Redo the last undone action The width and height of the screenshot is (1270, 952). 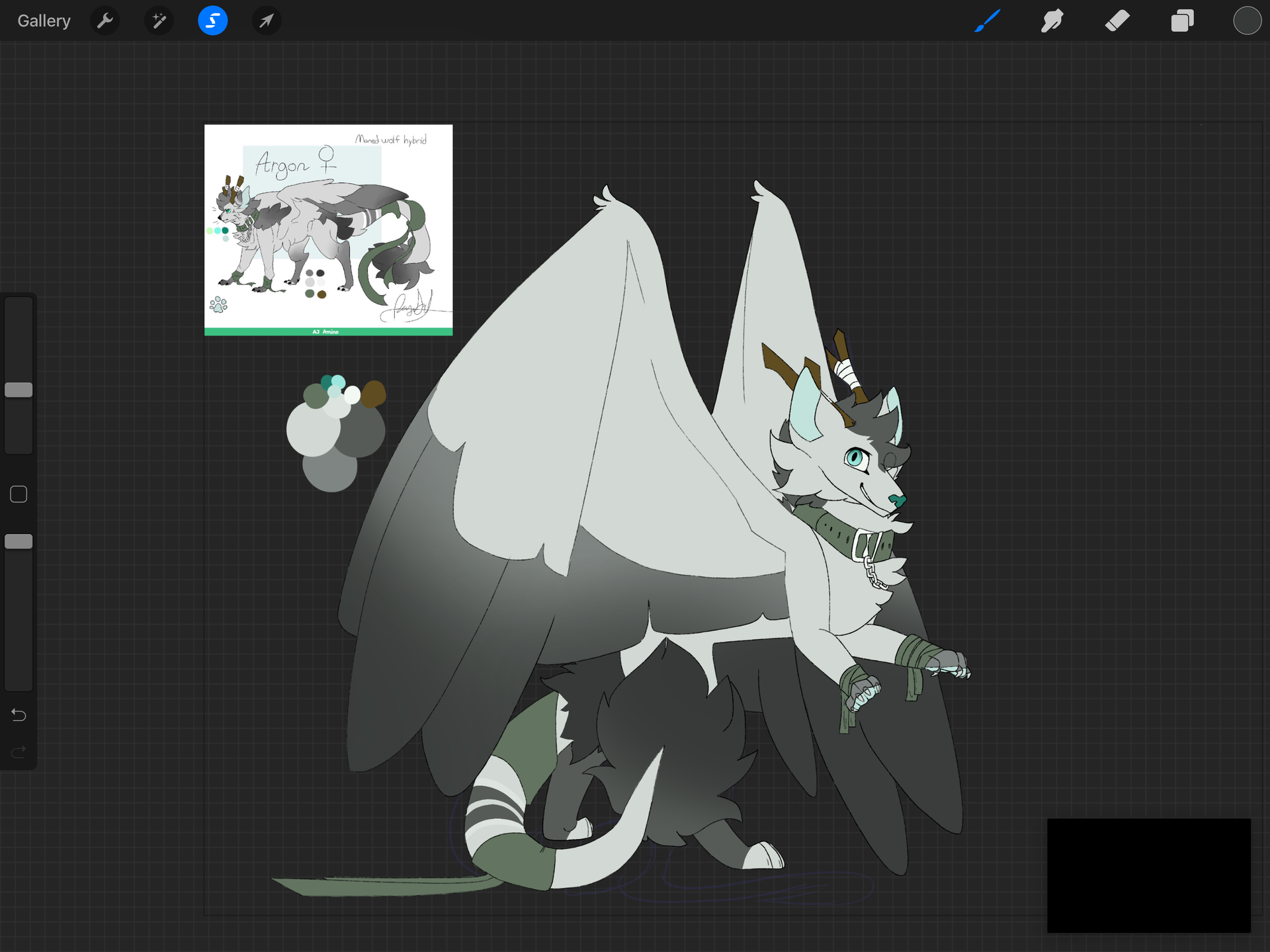(x=19, y=752)
